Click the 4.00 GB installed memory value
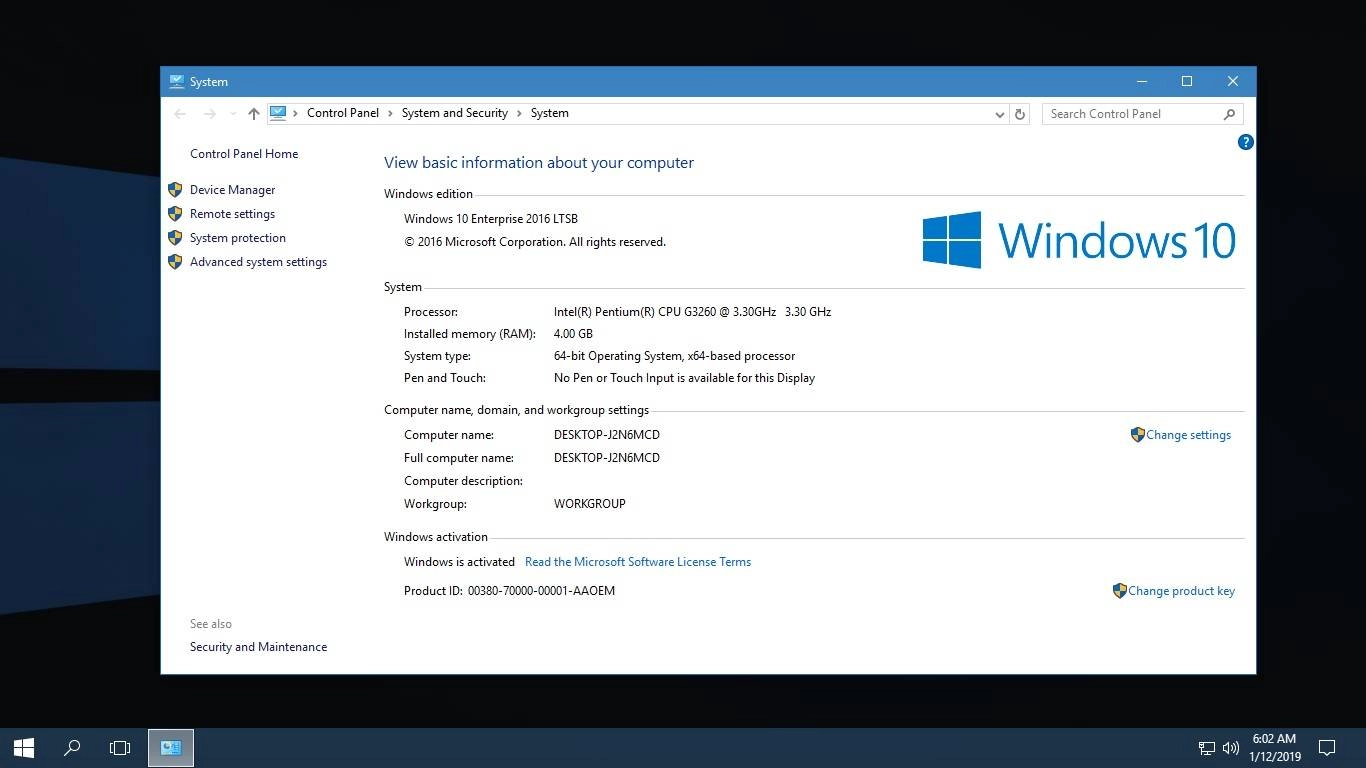The image size is (1366, 768). click(573, 334)
